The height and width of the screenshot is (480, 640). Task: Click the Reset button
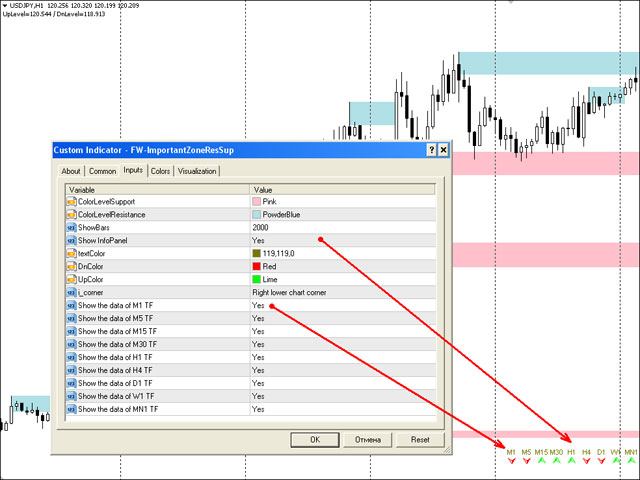pyautogui.click(x=420, y=440)
